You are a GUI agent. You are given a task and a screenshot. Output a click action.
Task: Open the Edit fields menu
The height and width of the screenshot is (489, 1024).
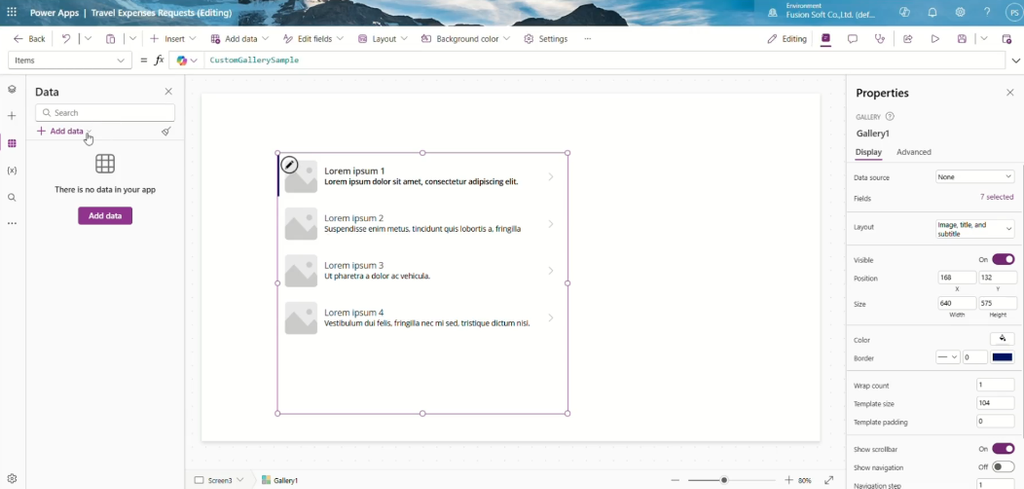313,39
